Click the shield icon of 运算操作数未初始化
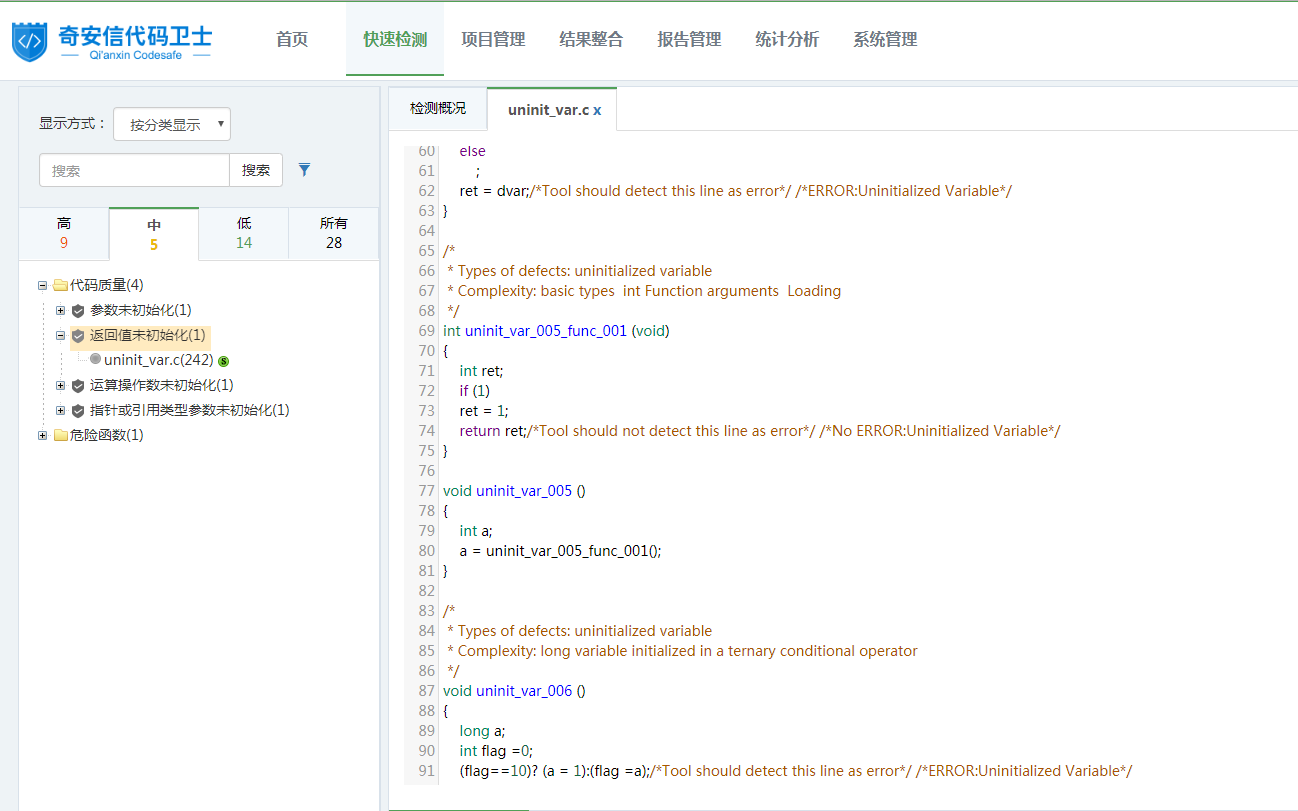 click(78, 386)
